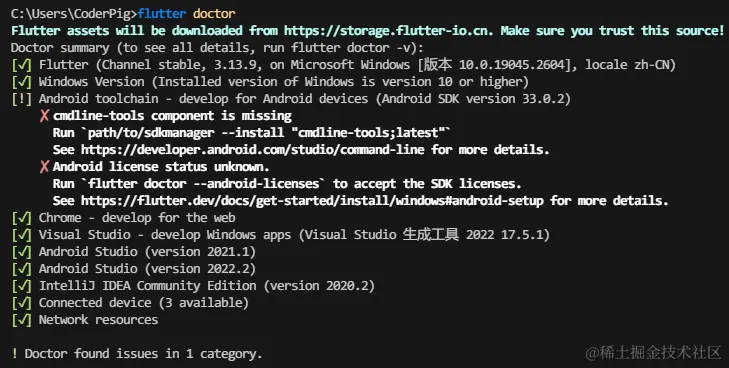Open the flutter.dev android-setup docs link
Viewport: 729px width, 368px height.
pos(312,201)
